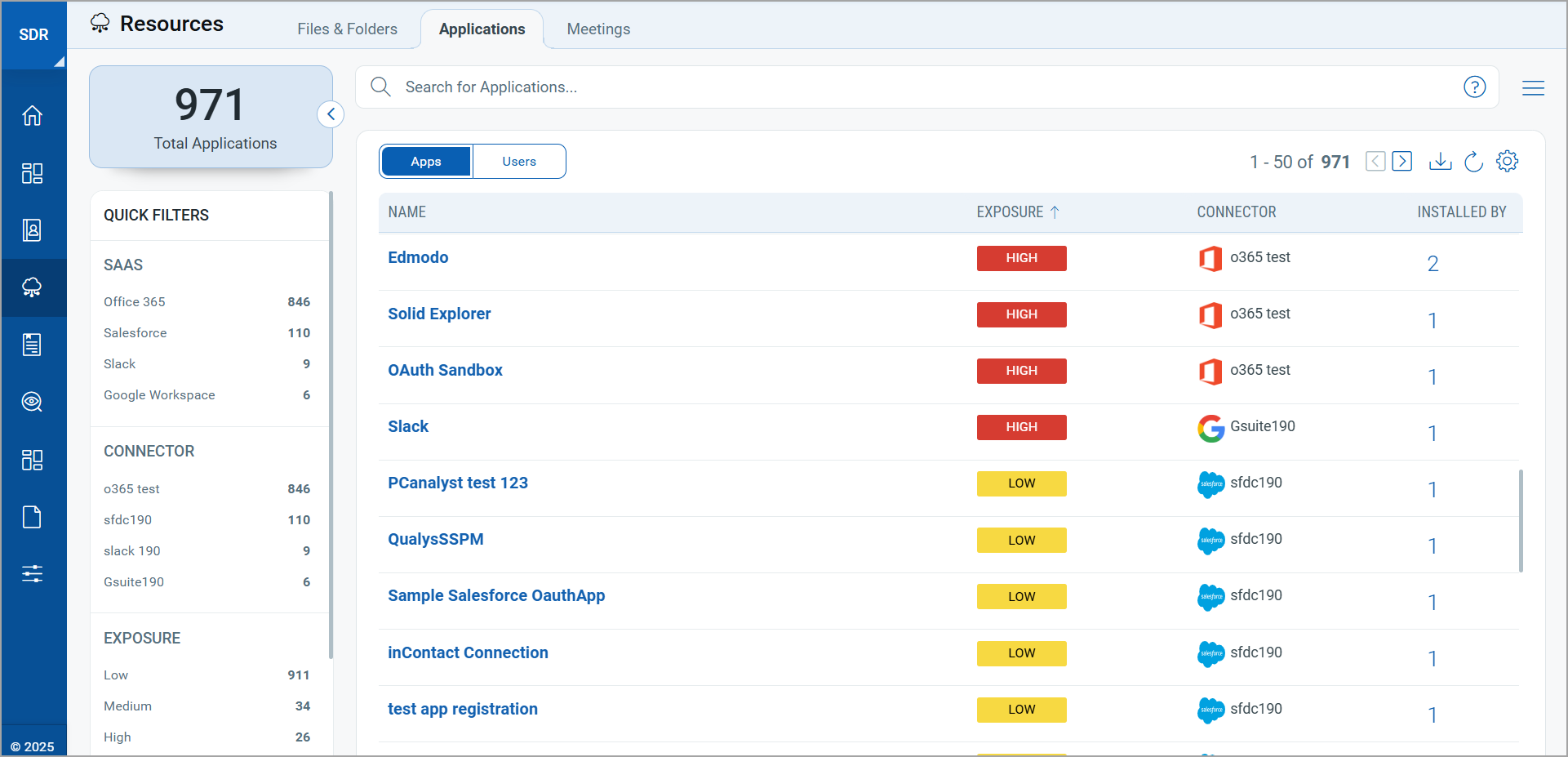Open Sample Salesforce OauthApp link
Screen dimensions: 1568x757
(x=496, y=595)
